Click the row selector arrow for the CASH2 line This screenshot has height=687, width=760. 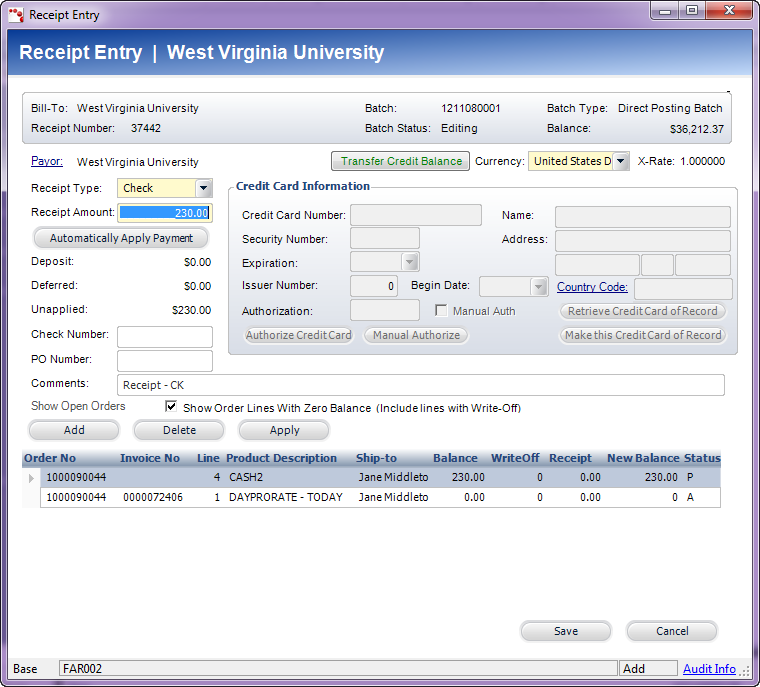point(32,478)
